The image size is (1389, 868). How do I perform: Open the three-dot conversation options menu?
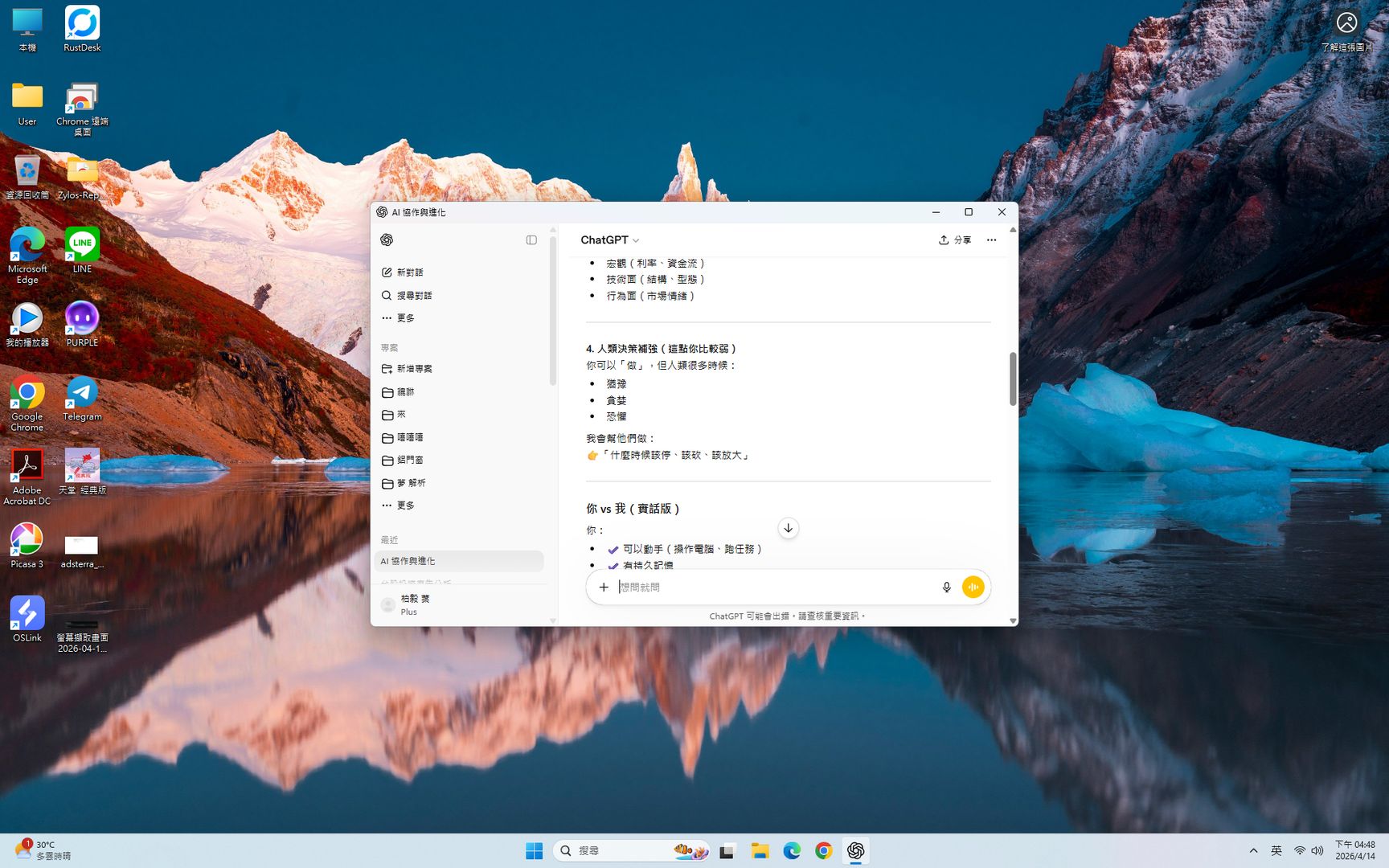[x=991, y=240]
